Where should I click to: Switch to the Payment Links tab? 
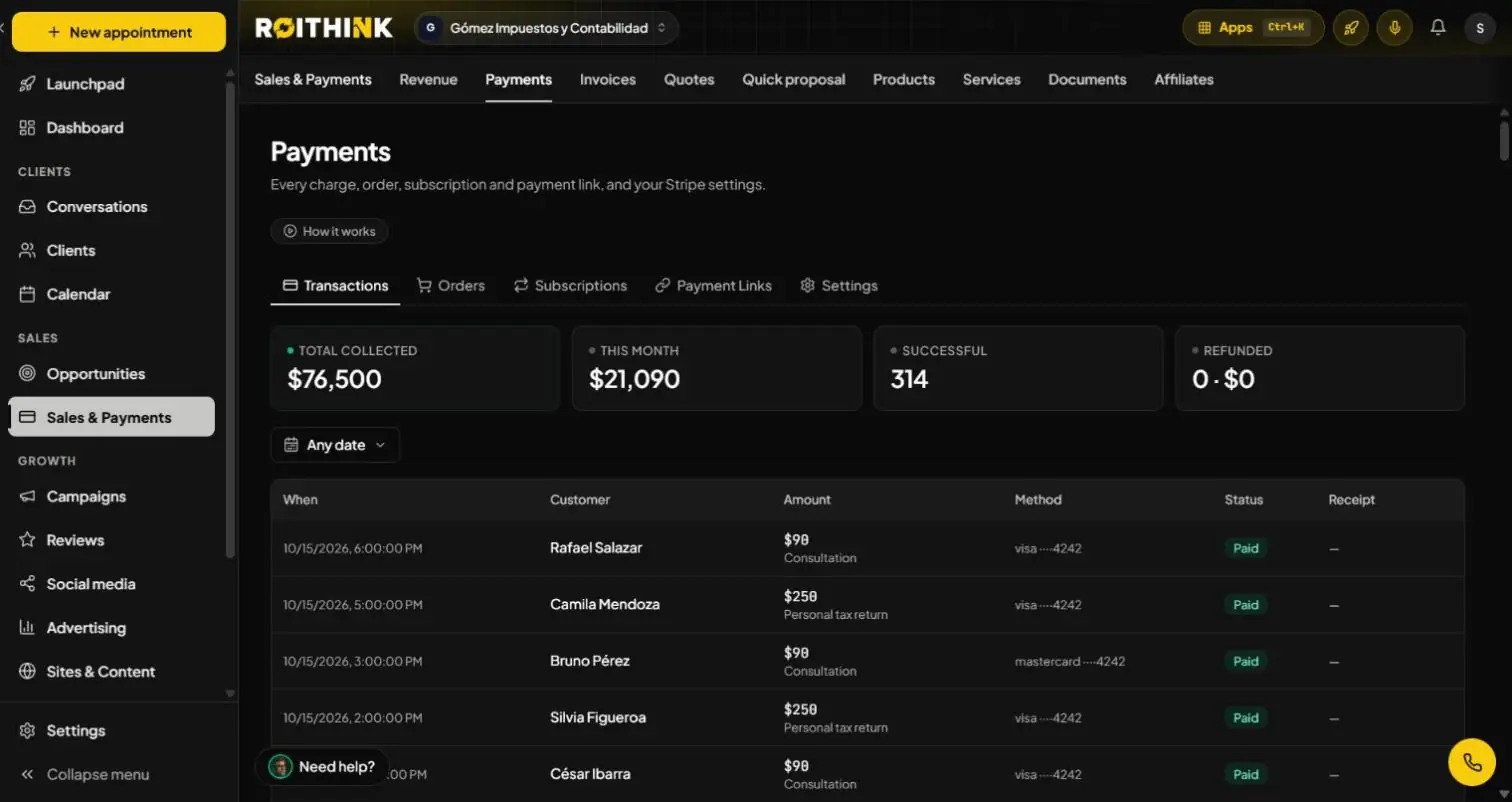[714, 286]
